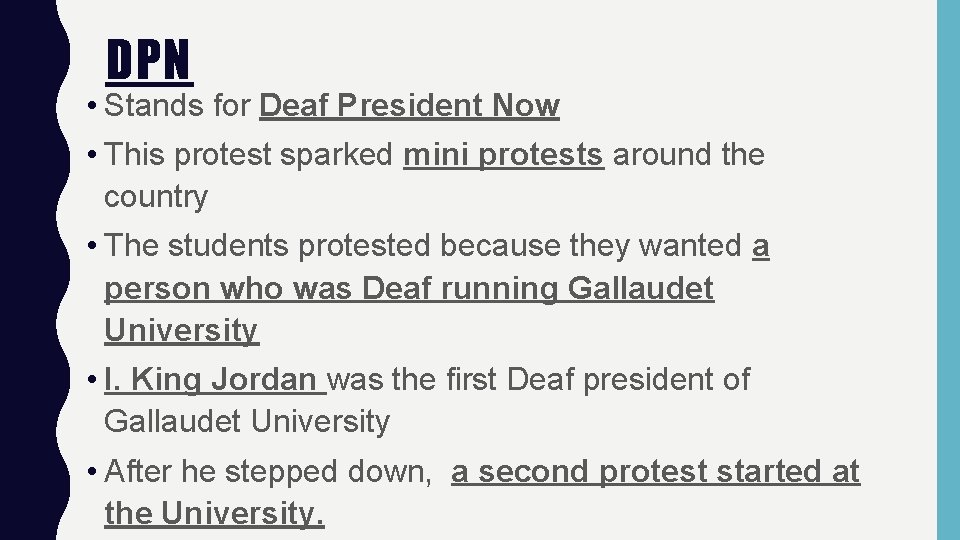Click the underlined Deaf President Now text
The width and height of the screenshot is (960, 540).
409,105
